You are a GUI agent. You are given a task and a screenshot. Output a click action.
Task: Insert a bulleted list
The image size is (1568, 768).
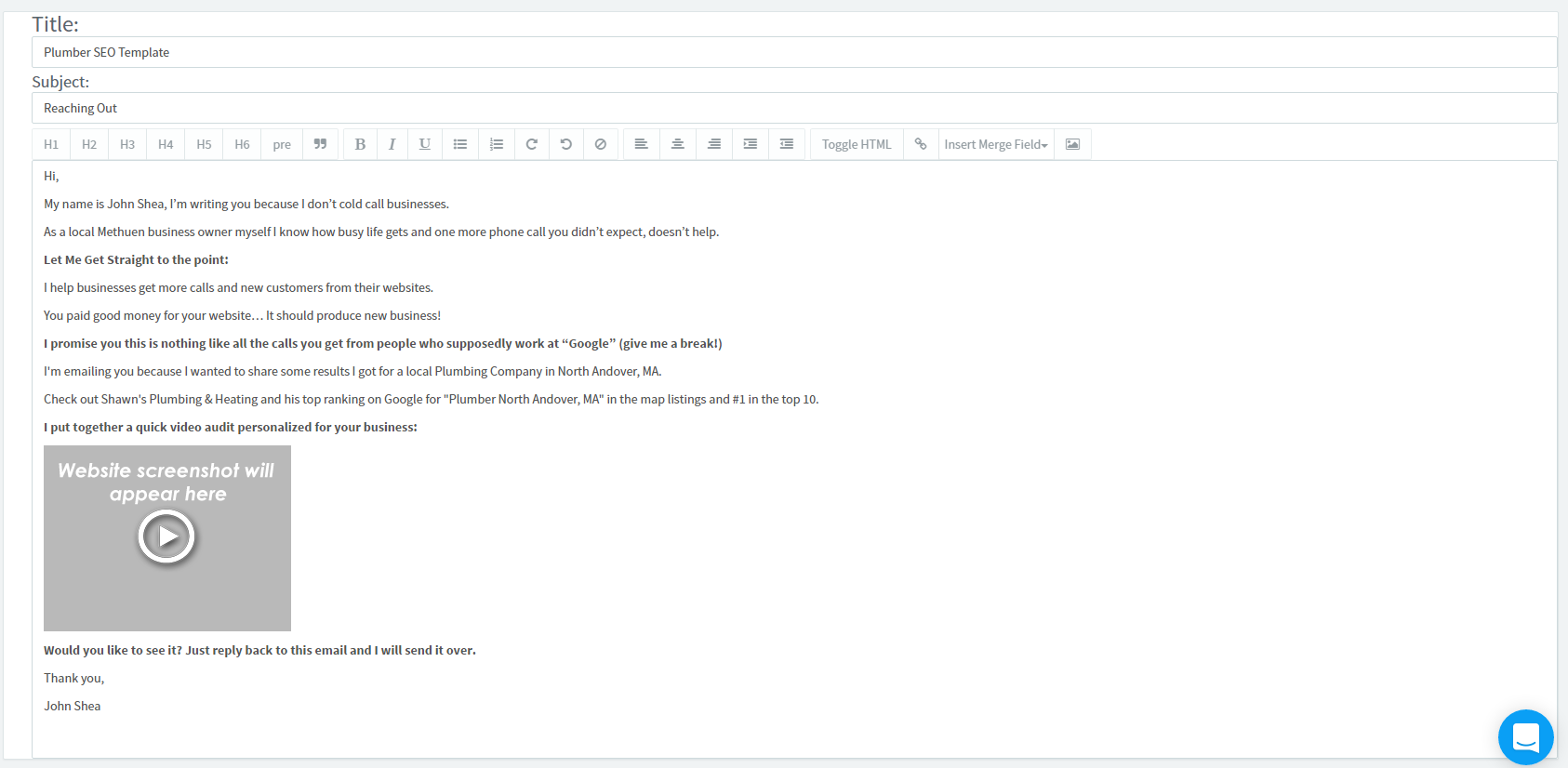pos(460,144)
